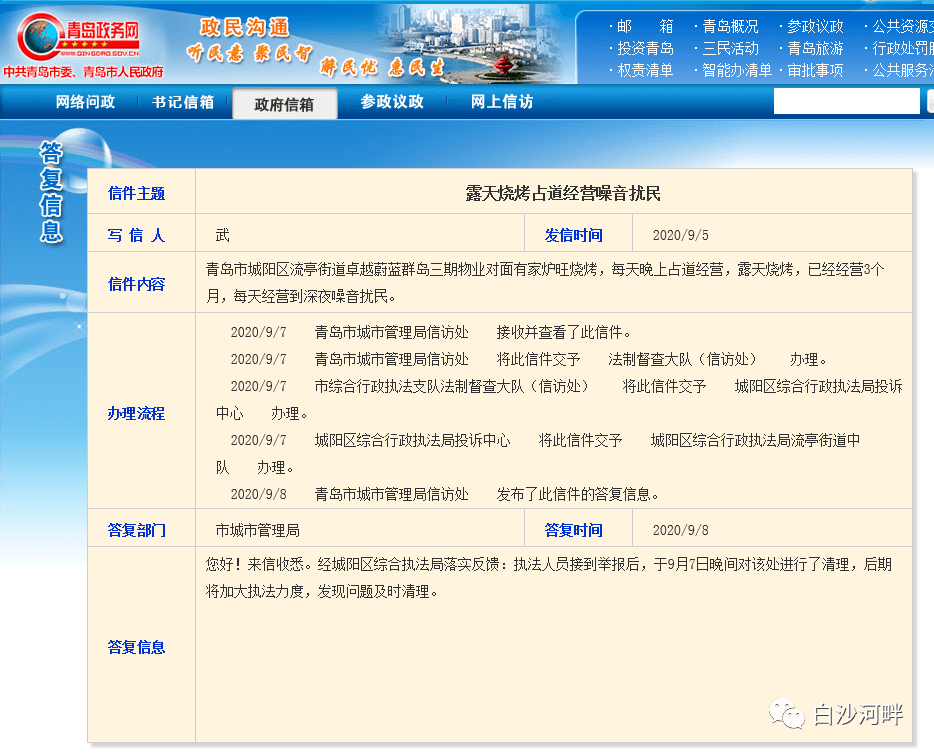The image size is (934, 756).
Task: Select the 政府信箱 tab
Action: click(284, 104)
